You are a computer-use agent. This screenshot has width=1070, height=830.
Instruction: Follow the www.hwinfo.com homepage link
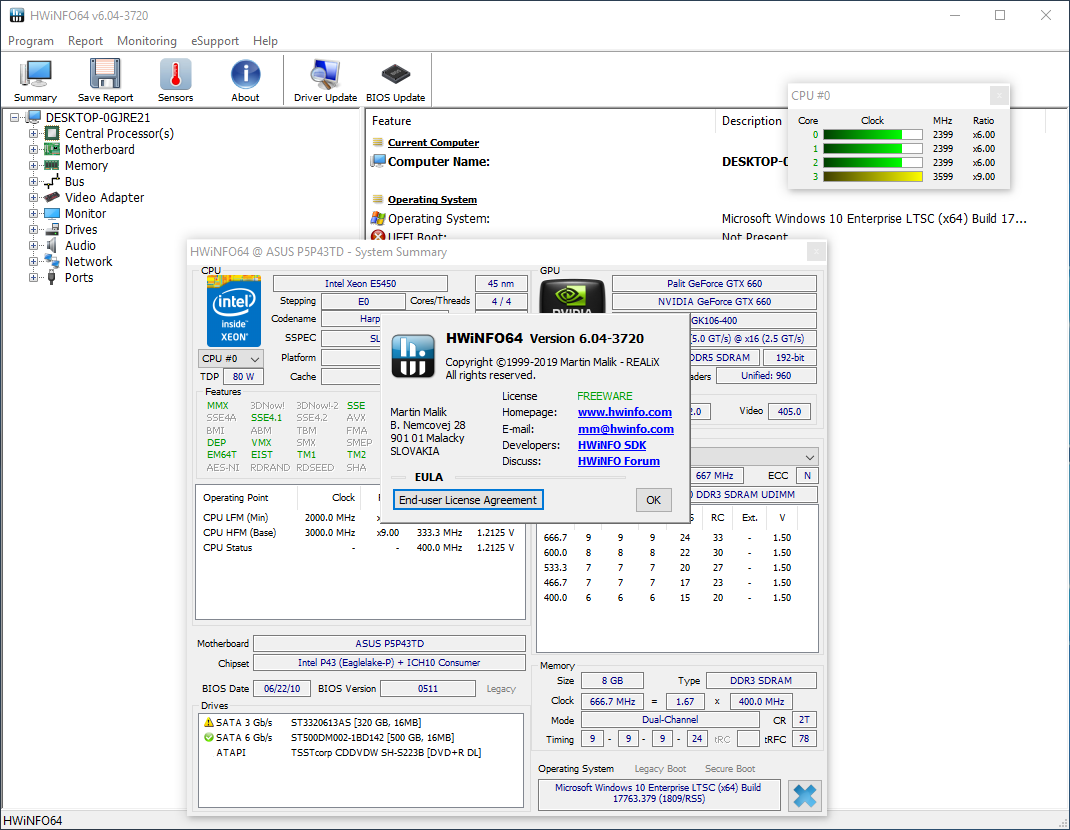(x=624, y=412)
